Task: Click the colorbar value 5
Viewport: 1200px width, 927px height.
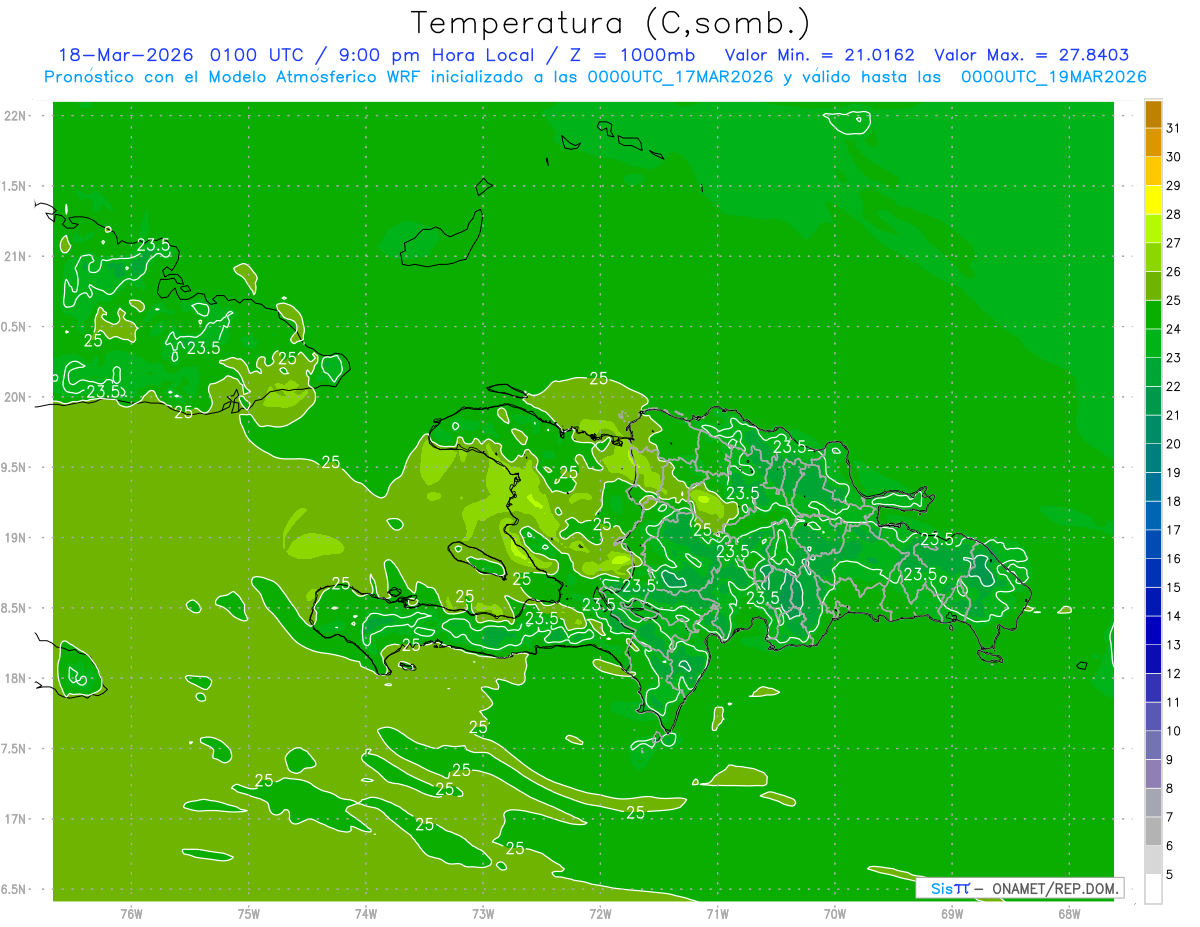Action: [1170, 875]
